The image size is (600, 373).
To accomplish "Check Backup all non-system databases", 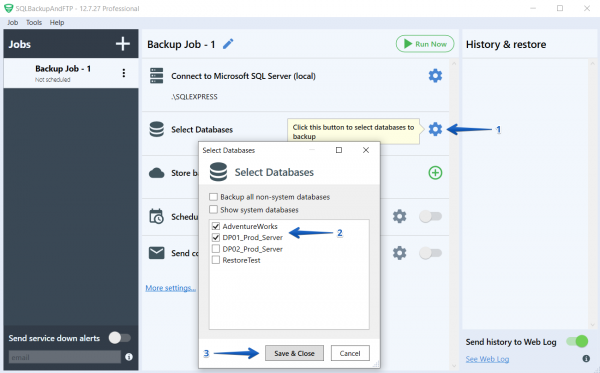I will tap(214, 197).
